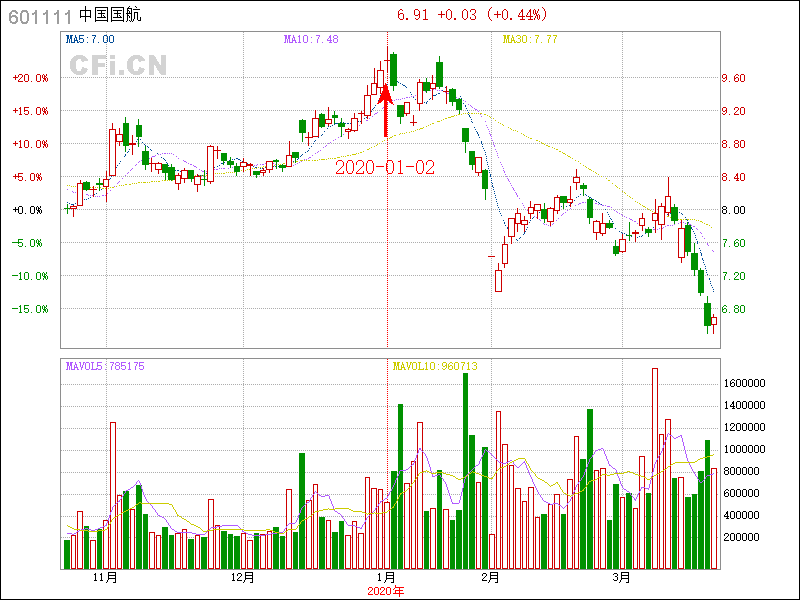Click the 1400000 volume axis label
The height and width of the screenshot is (600, 800).
click(x=745, y=406)
